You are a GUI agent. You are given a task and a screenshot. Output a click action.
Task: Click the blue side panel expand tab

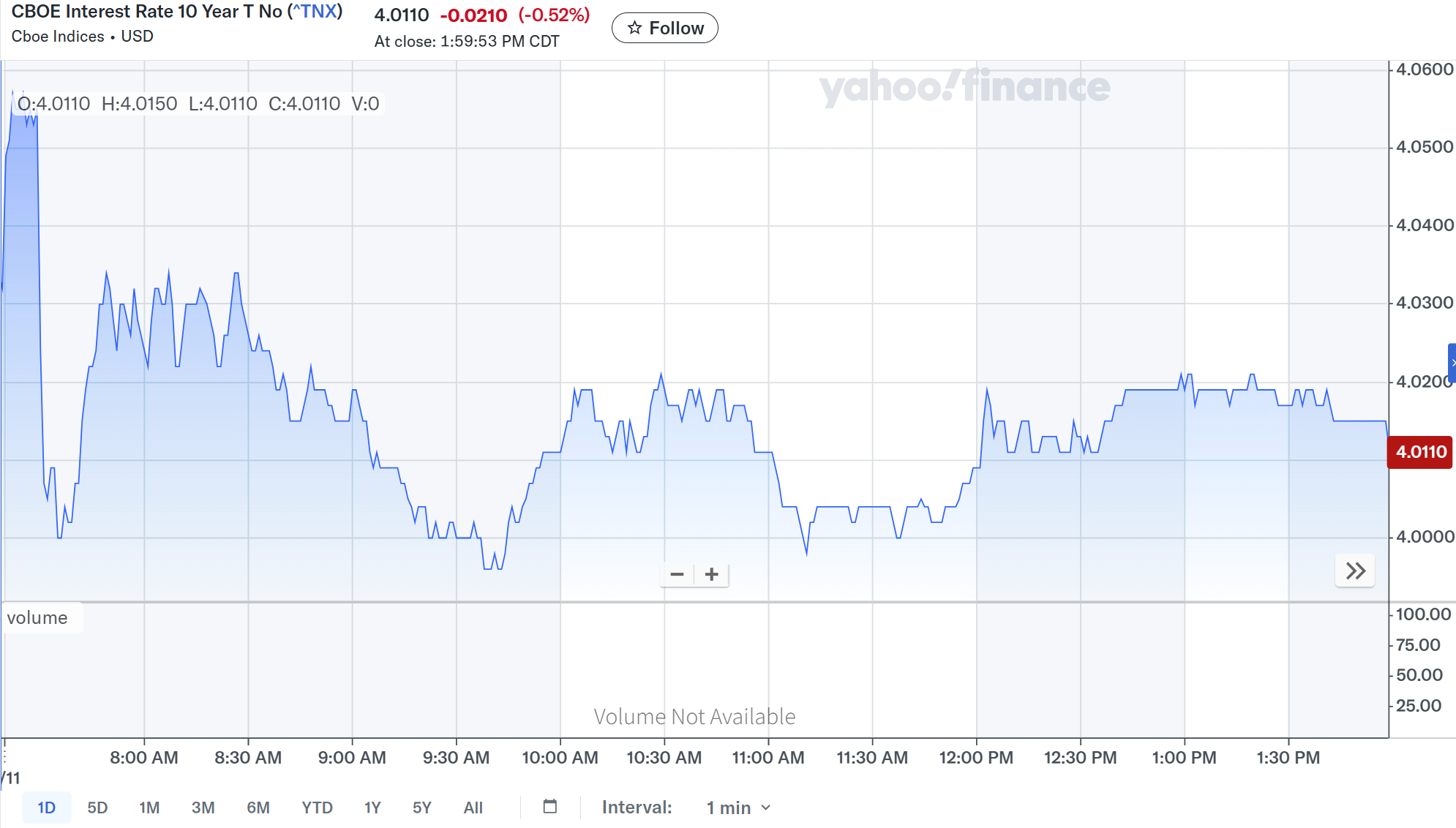point(1452,363)
